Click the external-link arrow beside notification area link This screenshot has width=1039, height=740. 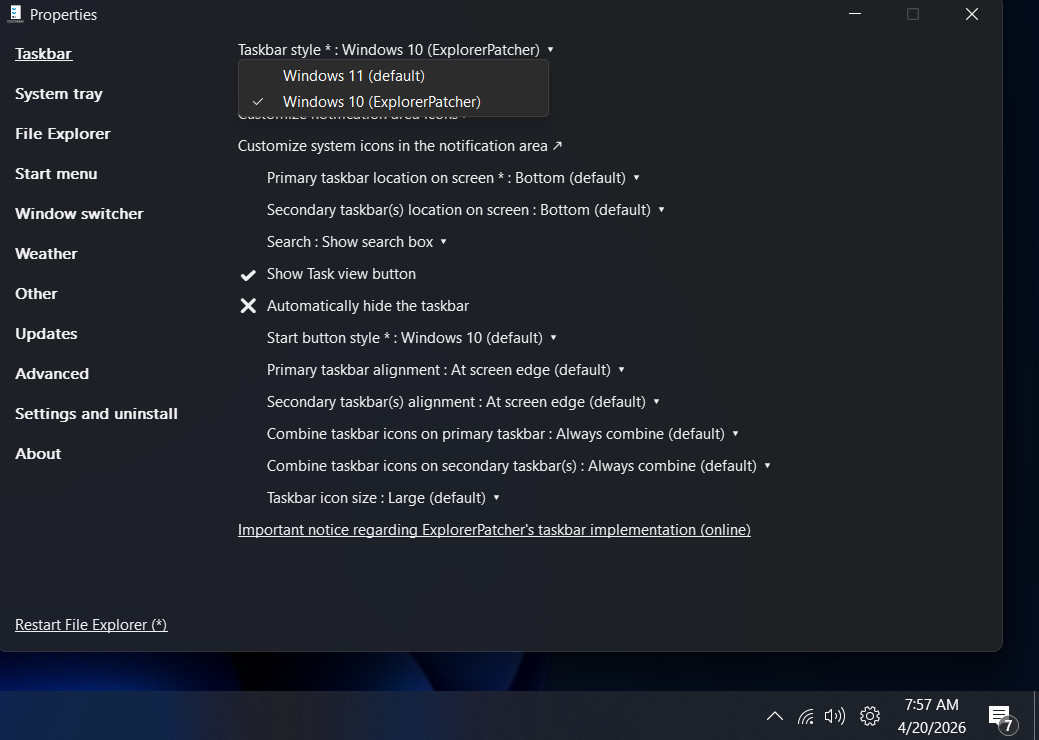pos(556,145)
